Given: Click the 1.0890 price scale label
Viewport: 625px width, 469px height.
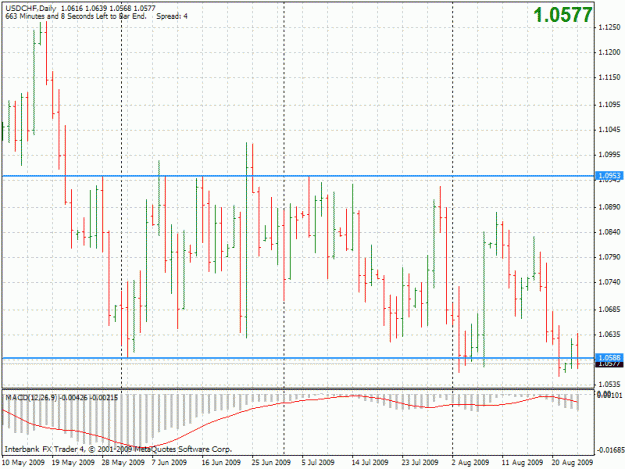Looking at the screenshot, I should pyautogui.click(x=609, y=207).
